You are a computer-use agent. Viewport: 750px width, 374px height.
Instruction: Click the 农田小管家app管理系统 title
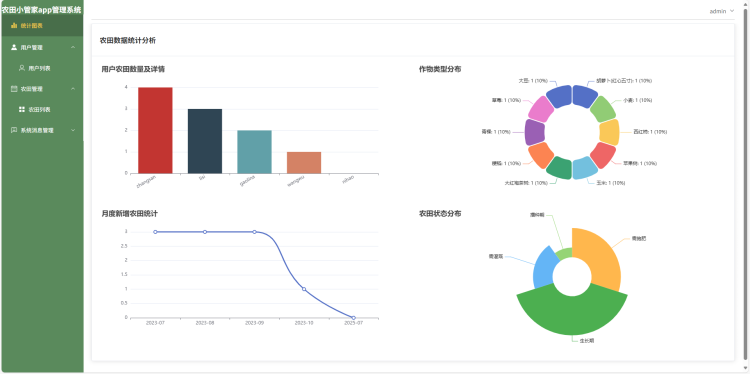tap(42, 10)
